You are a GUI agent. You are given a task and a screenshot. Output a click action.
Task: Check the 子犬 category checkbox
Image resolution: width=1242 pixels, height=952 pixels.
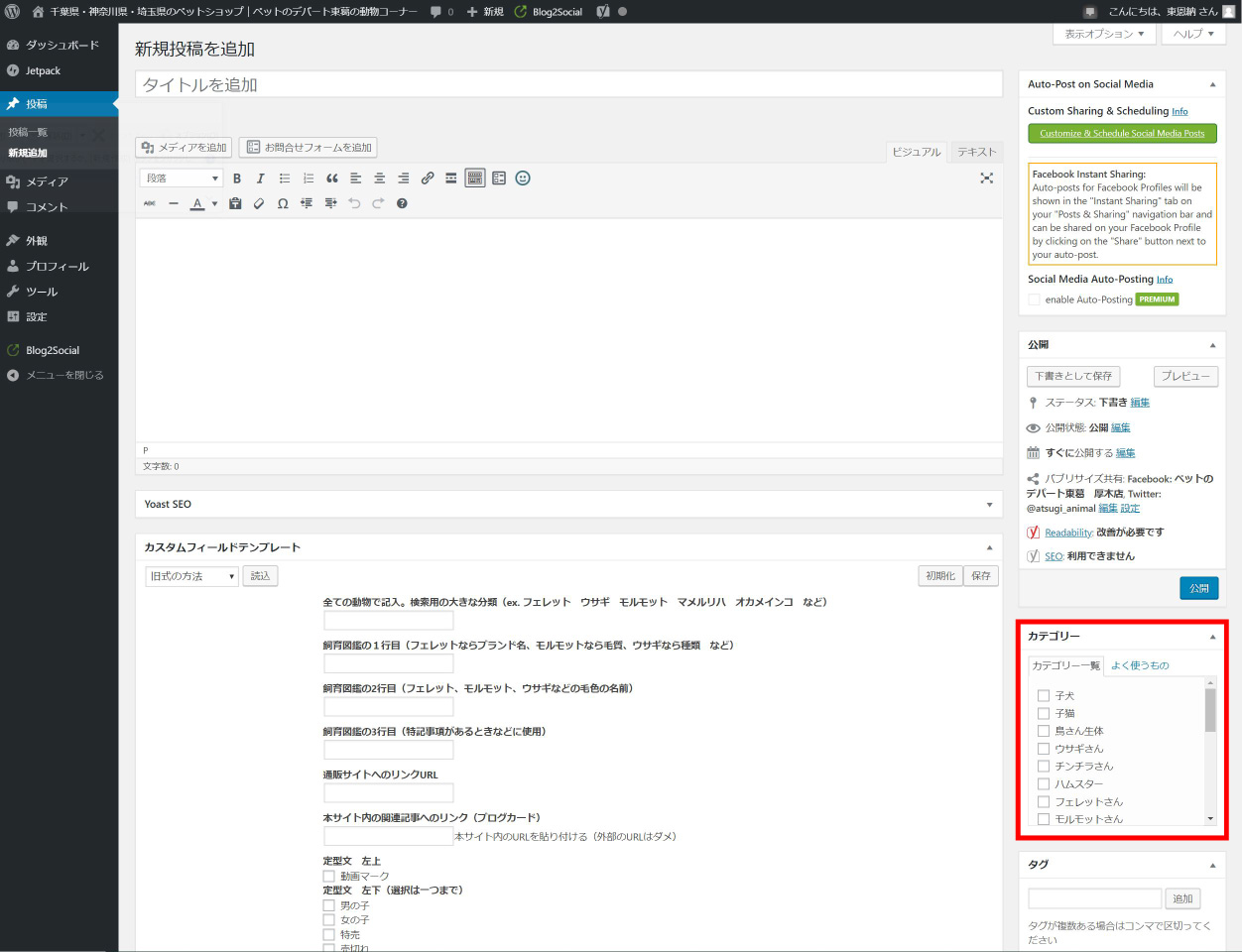click(x=1043, y=696)
